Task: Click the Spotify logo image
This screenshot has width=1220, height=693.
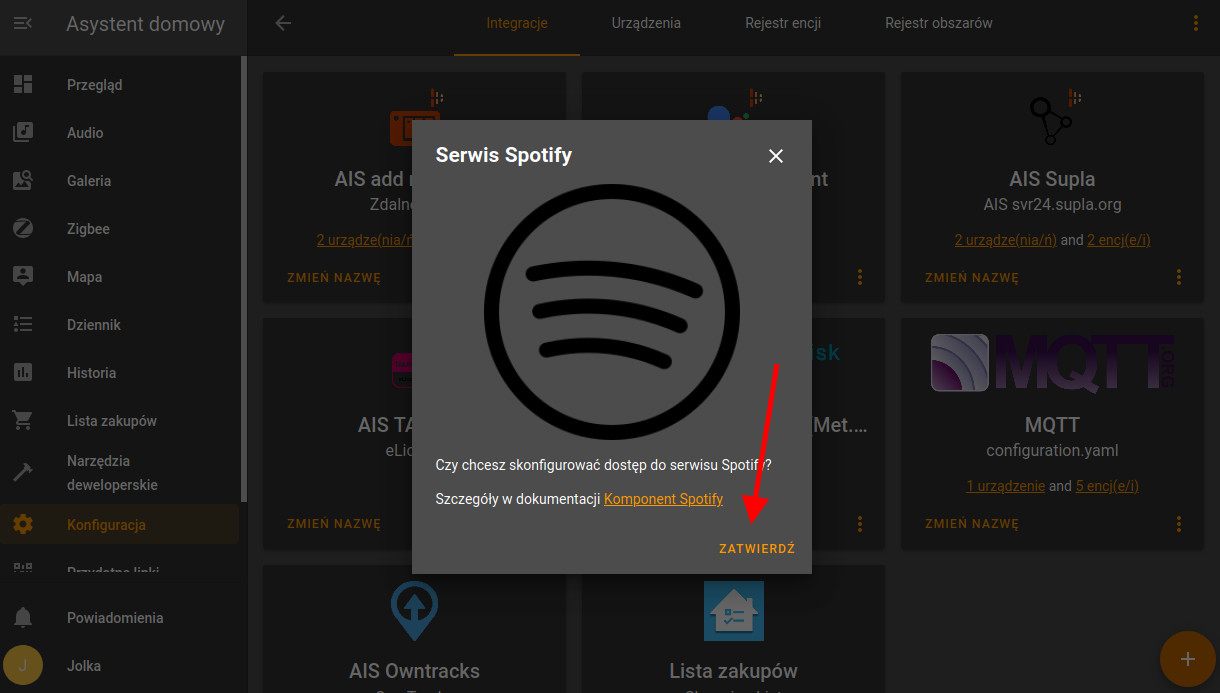Action: coord(612,312)
